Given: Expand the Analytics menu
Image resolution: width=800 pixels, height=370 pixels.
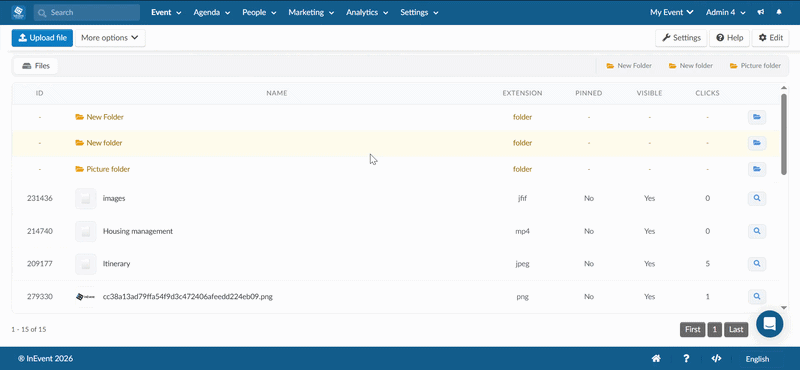Looking at the screenshot, I should pyautogui.click(x=367, y=12).
